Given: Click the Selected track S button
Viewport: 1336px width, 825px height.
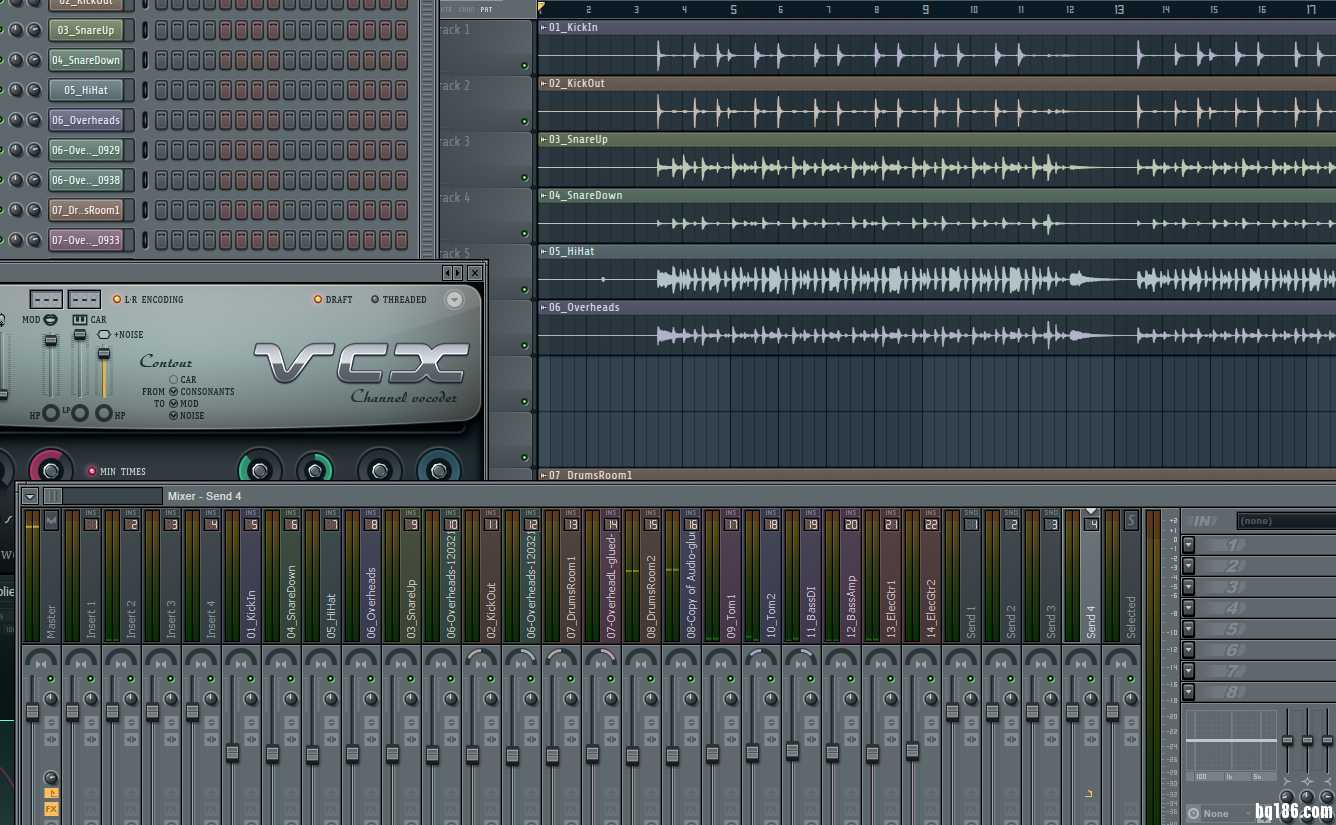Looking at the screenshot, I should tap(1131, 520).
